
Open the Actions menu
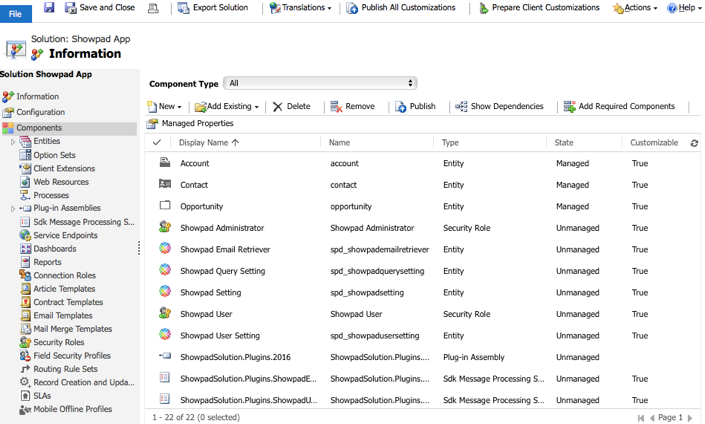tap(635, 8)
